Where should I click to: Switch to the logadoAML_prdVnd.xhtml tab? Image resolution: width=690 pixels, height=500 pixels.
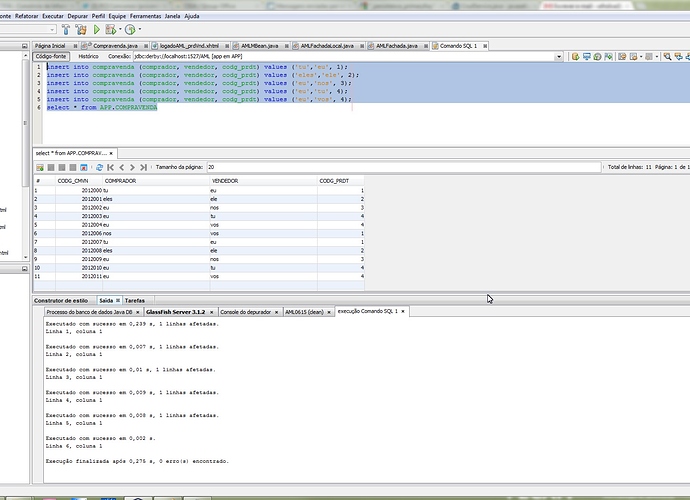[189, 46]
